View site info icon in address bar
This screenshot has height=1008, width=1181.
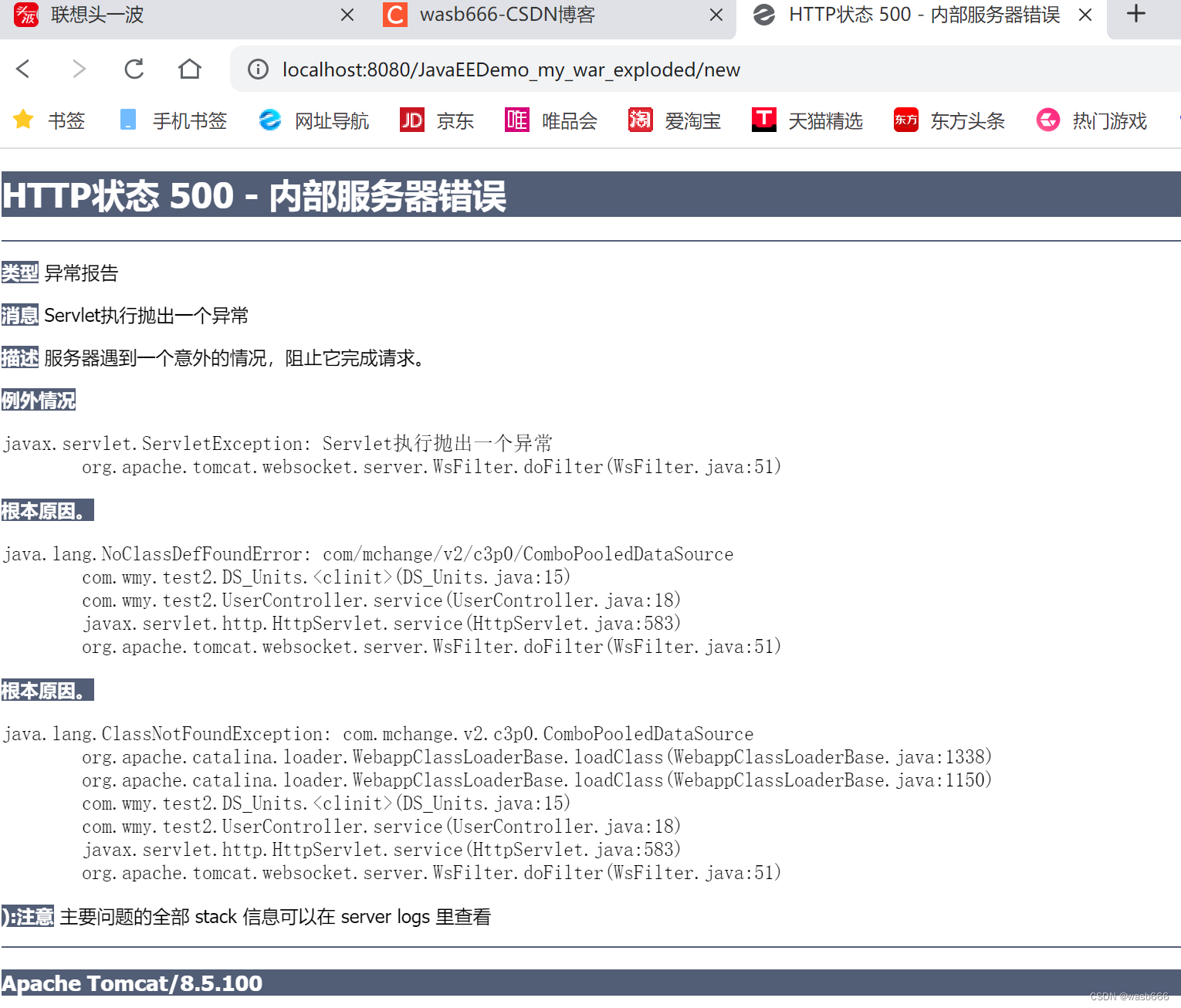tap(258, 69)
